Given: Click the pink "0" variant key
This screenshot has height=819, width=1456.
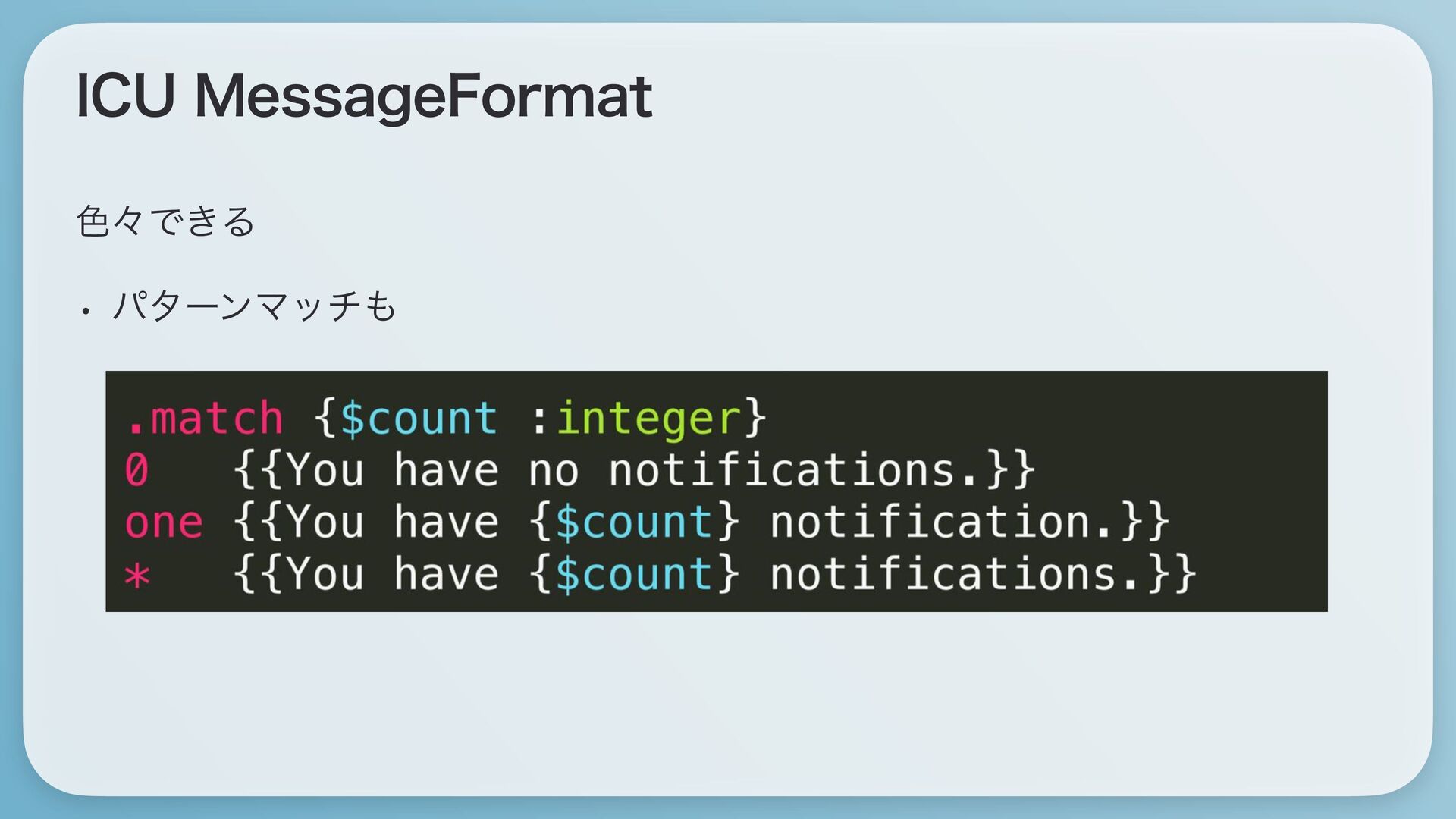Looking at the screenshot, I should 136,470.
